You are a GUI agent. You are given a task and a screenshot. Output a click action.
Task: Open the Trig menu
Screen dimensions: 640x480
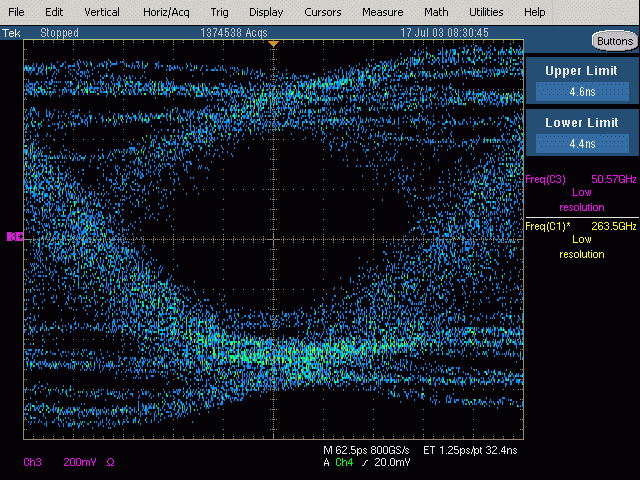tap(219, 12)
